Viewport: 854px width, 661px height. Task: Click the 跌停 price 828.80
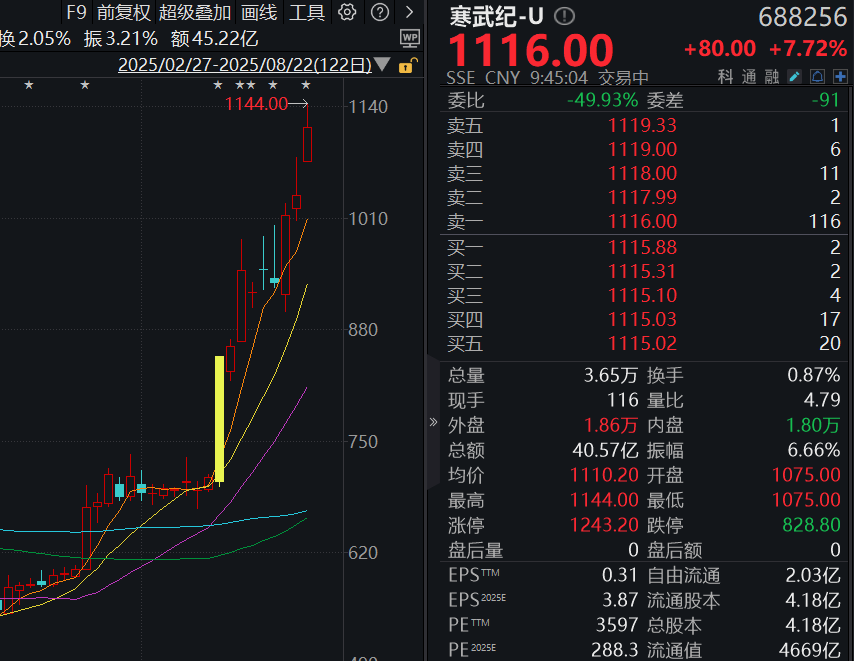812,525
